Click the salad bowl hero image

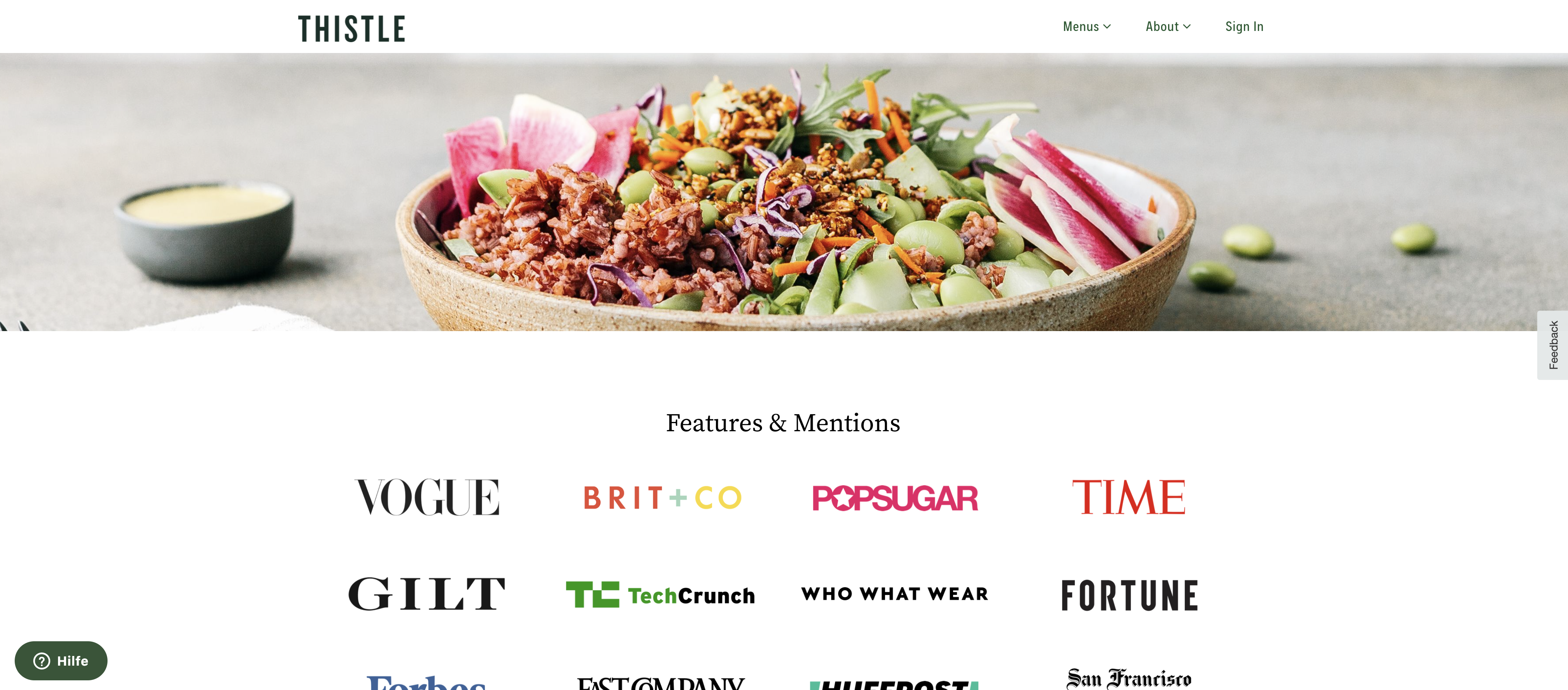(784, 192)
